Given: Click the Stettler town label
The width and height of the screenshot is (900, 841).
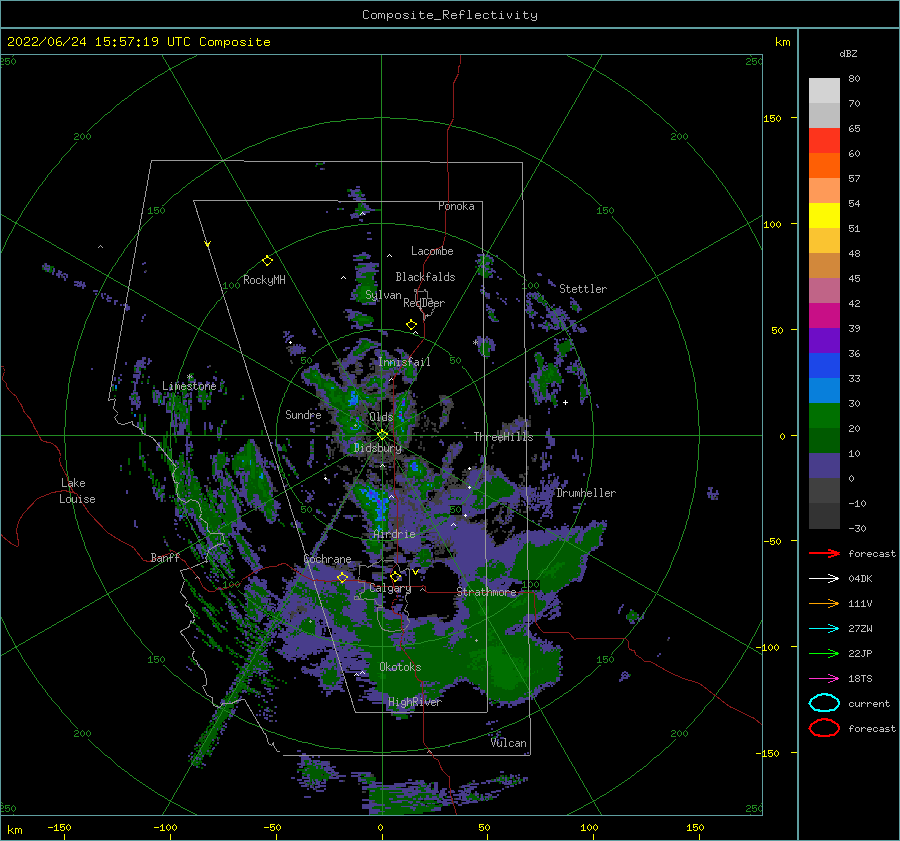Looking at the screenshot, I should (x=583, y=289).
